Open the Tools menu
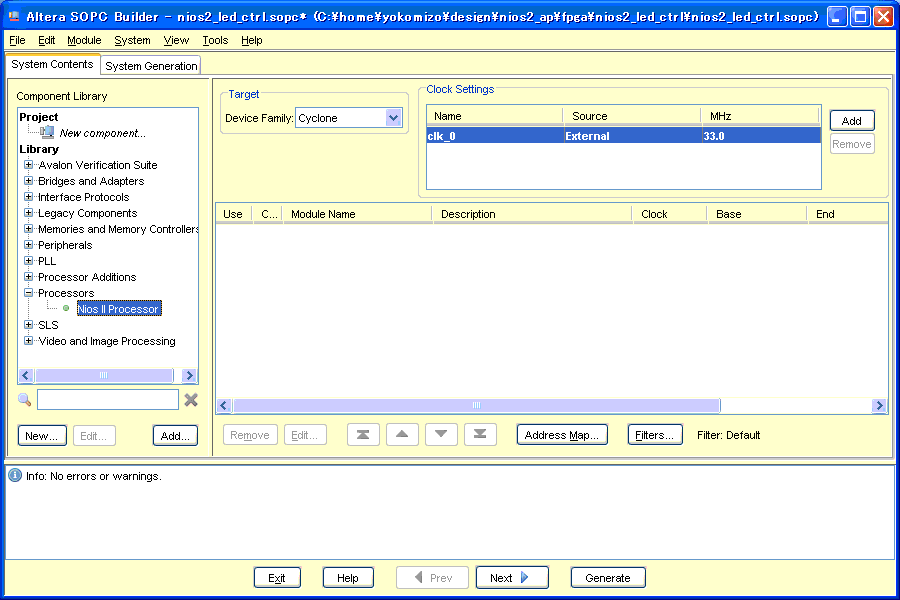900x600 pixels. click(x=215, y=40)
